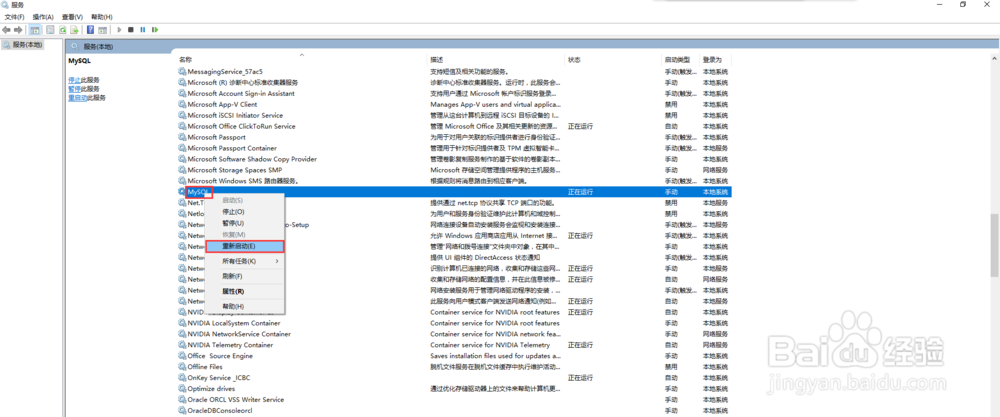The height and width of the screenshot is (417, 1000).
Task: Sort by the 启动类型 column header
Action: pyautogui.click(x=680, y=60)
